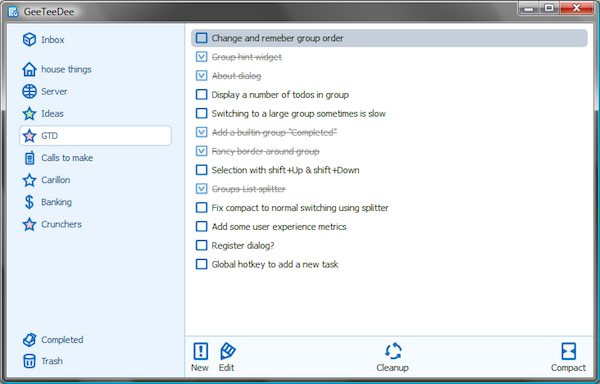Open the Trash group label
Image resolution: width=600 pixels, height=384 pixels.
[52, 361]
